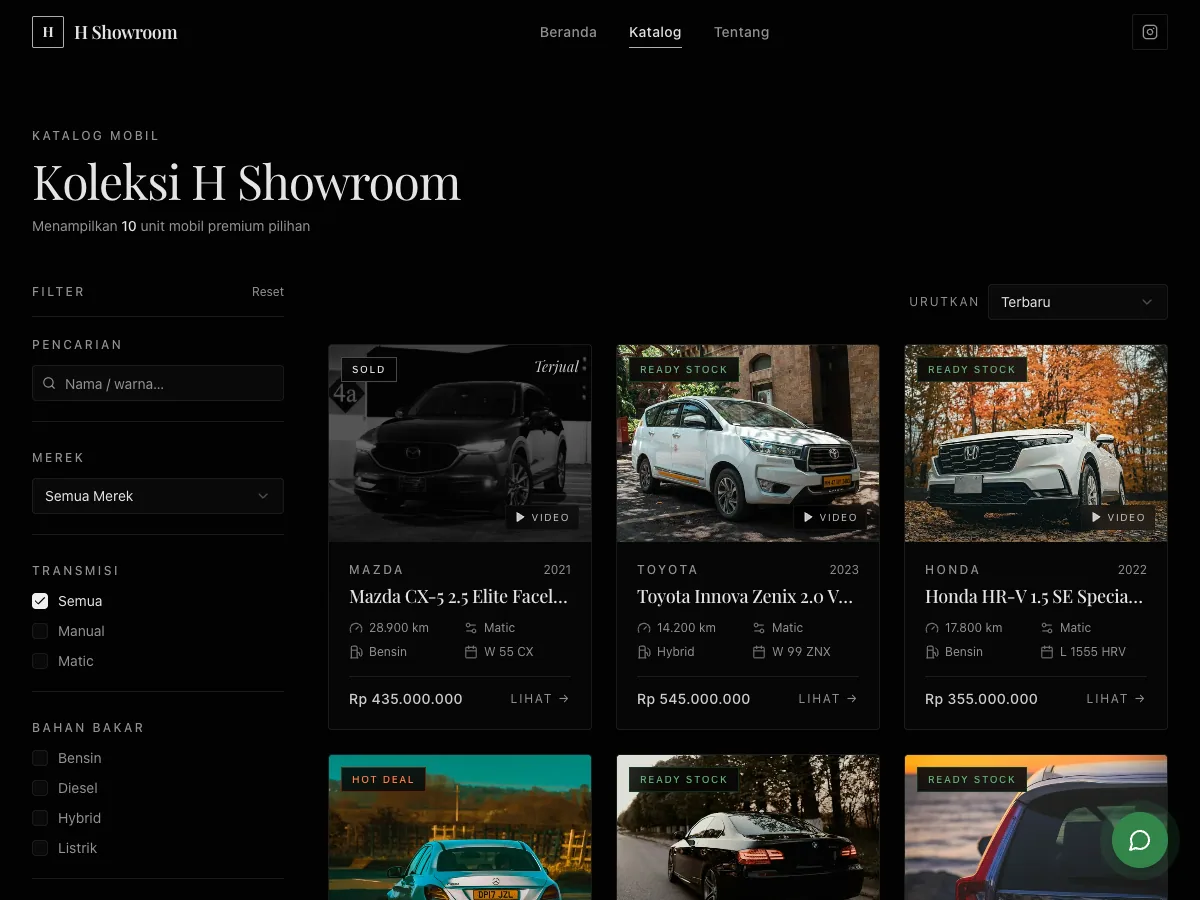1200x900 pixels.
Task: Open the Tentang page
Action: point(741,32)
